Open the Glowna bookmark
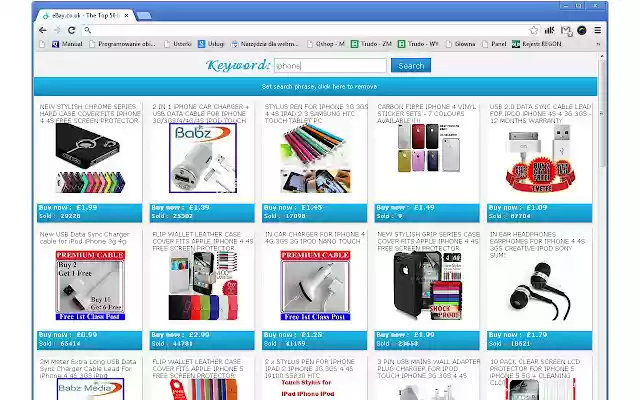640x400 pixels. coord(460,44)
